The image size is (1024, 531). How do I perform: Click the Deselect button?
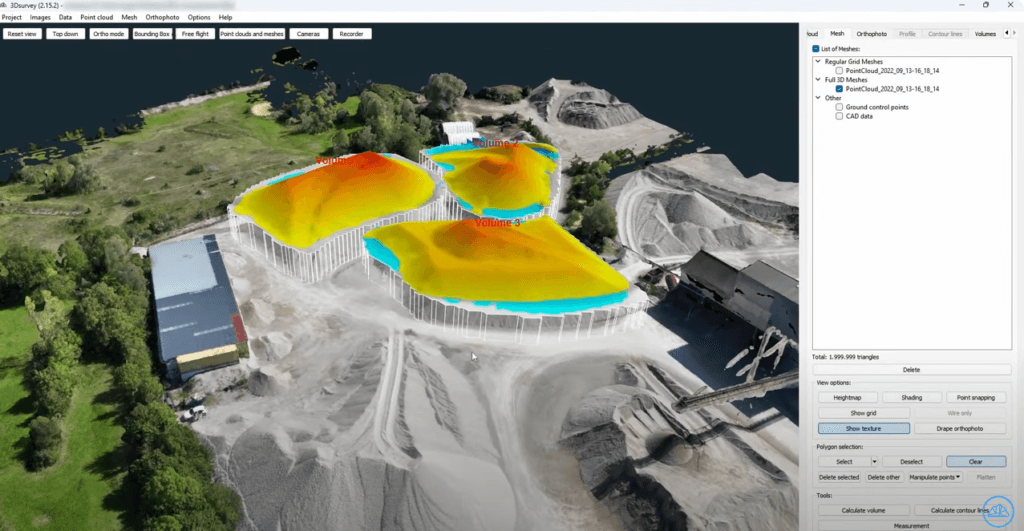click(x=911, y=462)
